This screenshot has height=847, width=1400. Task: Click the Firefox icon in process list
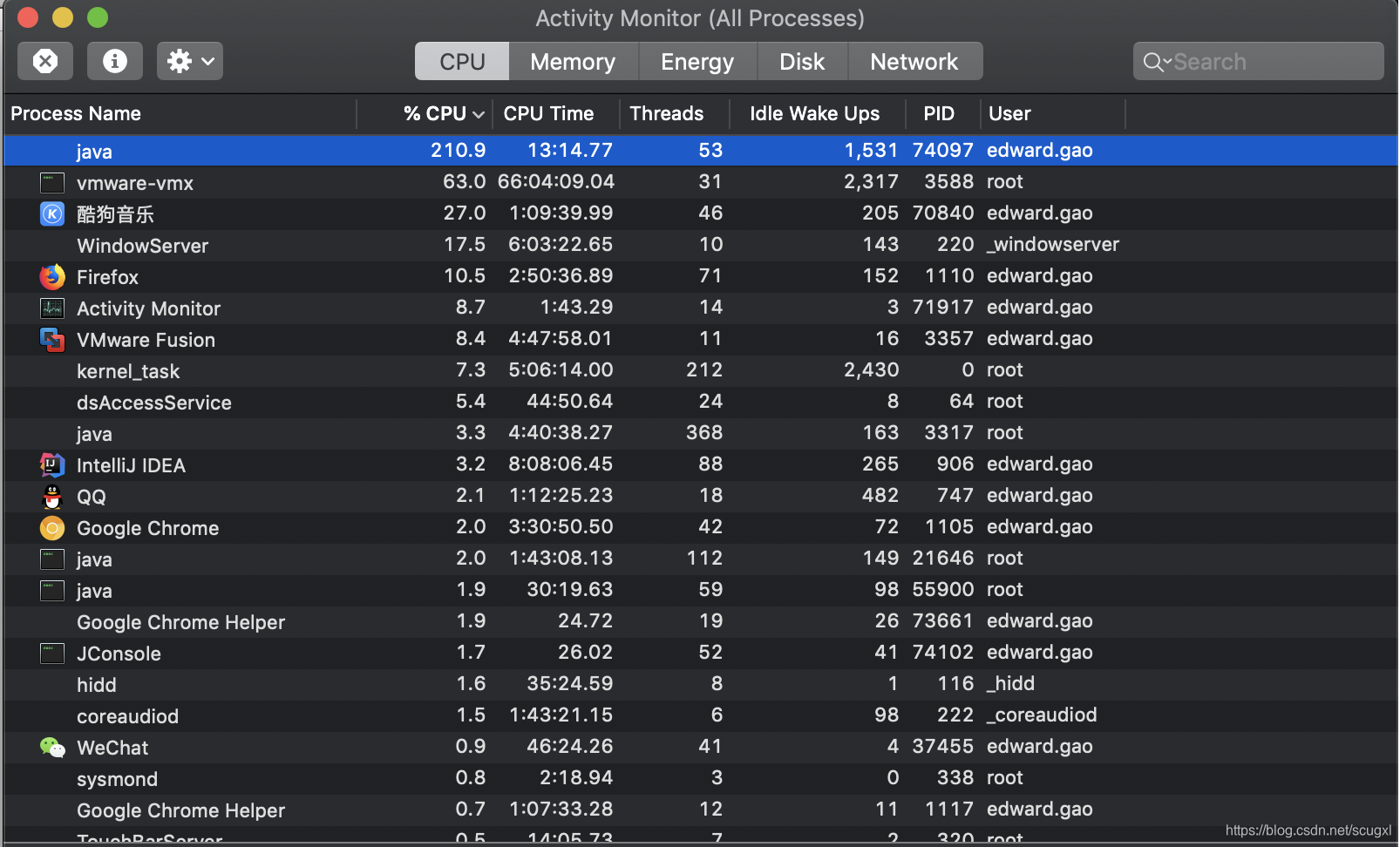pos(52,277)
